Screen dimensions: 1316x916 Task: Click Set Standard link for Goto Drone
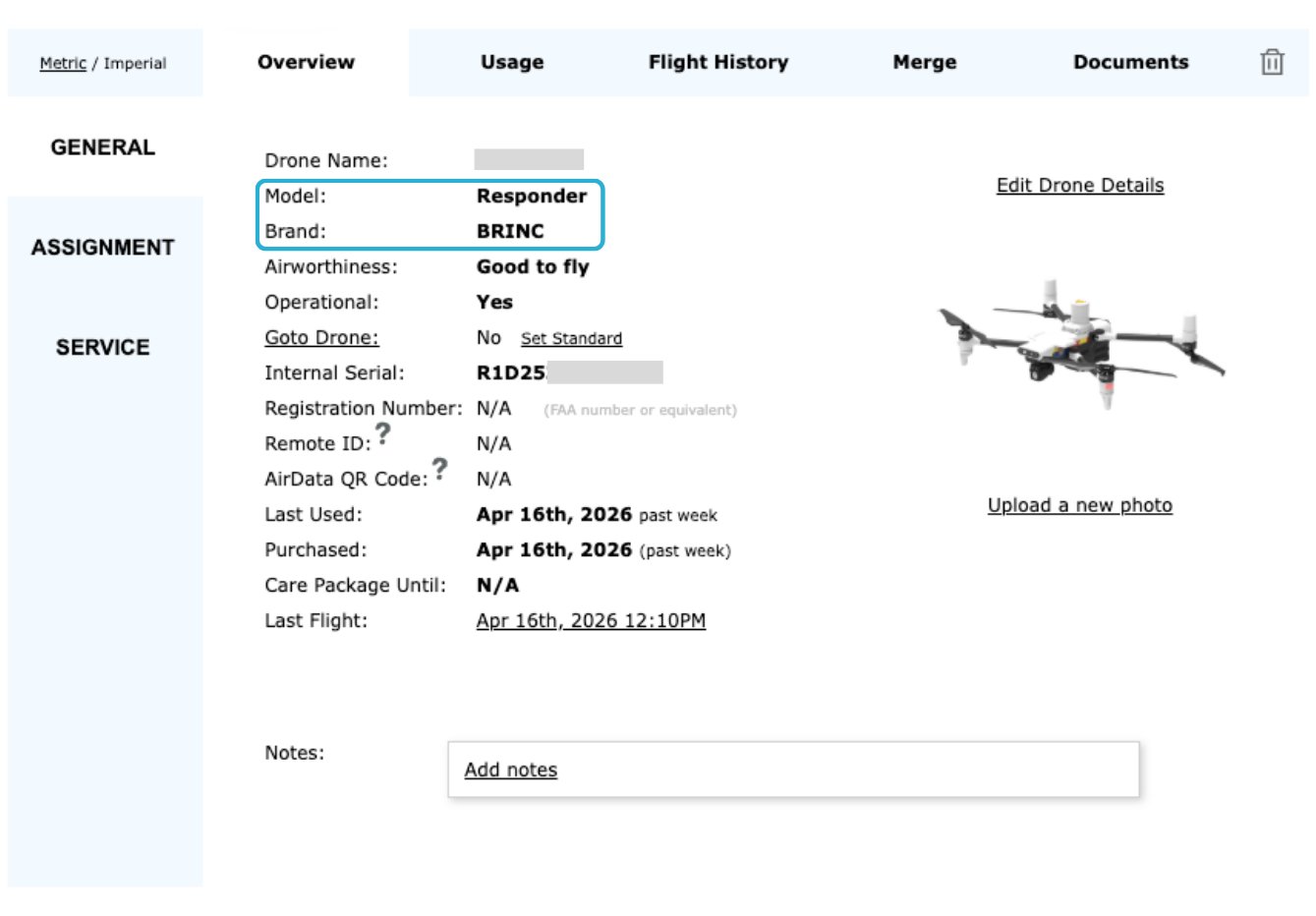[x=571, y=339]
